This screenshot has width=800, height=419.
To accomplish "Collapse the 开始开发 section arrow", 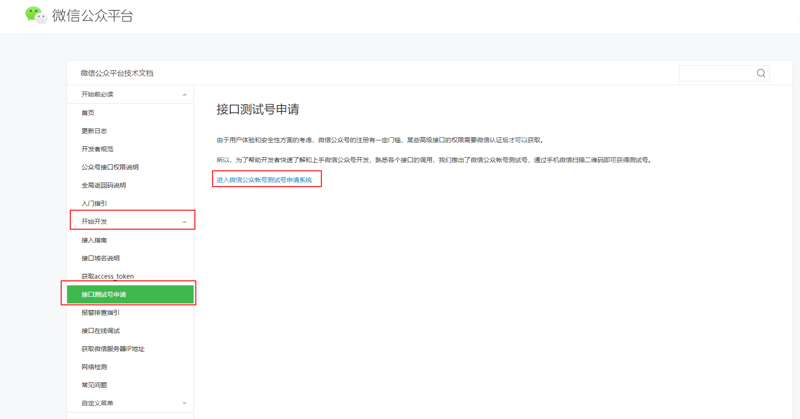I will tap(185, 221).
